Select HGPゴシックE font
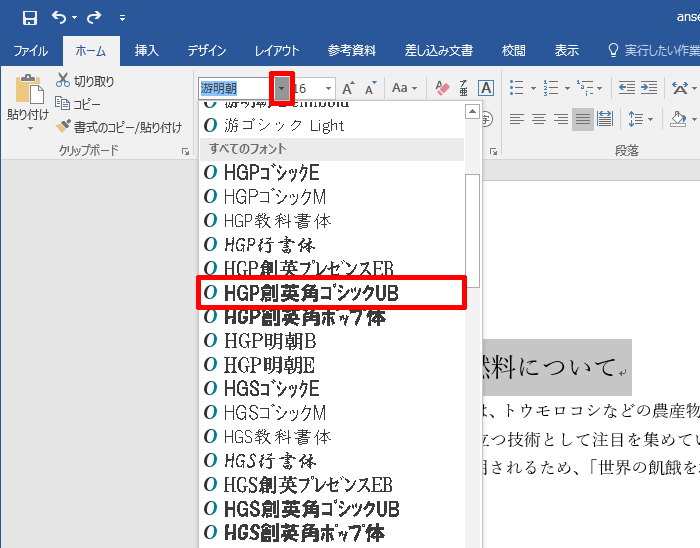Screen dimensions: 700x548 click(332, 172)
